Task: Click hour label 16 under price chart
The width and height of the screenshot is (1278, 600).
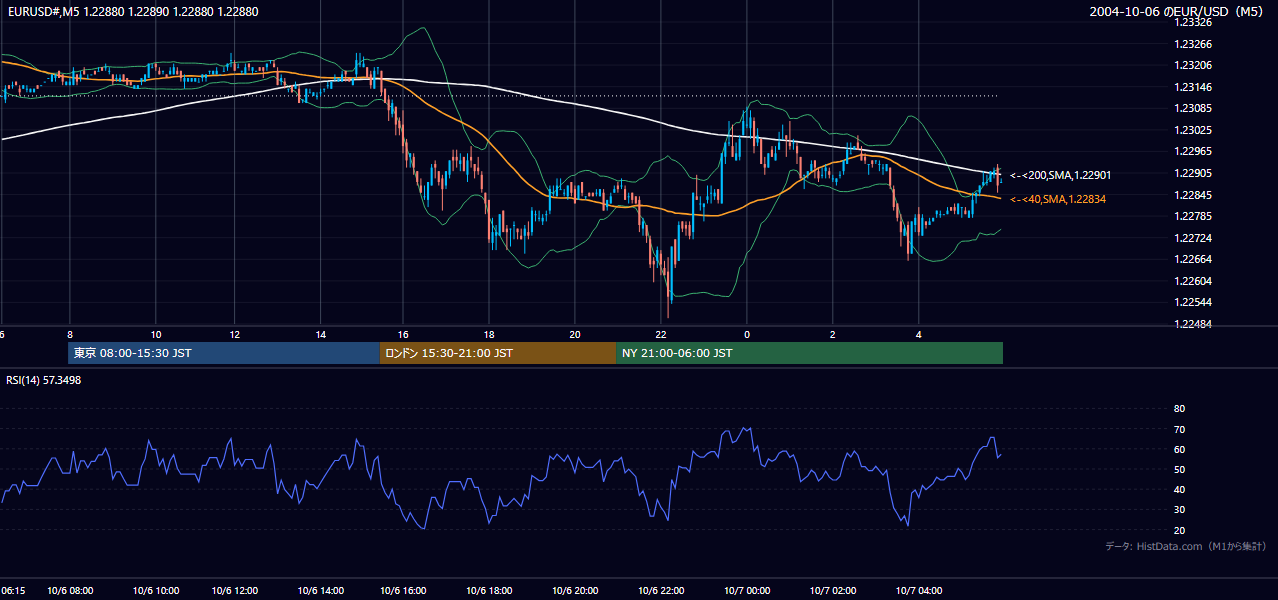Action: [x=403, y=334]
